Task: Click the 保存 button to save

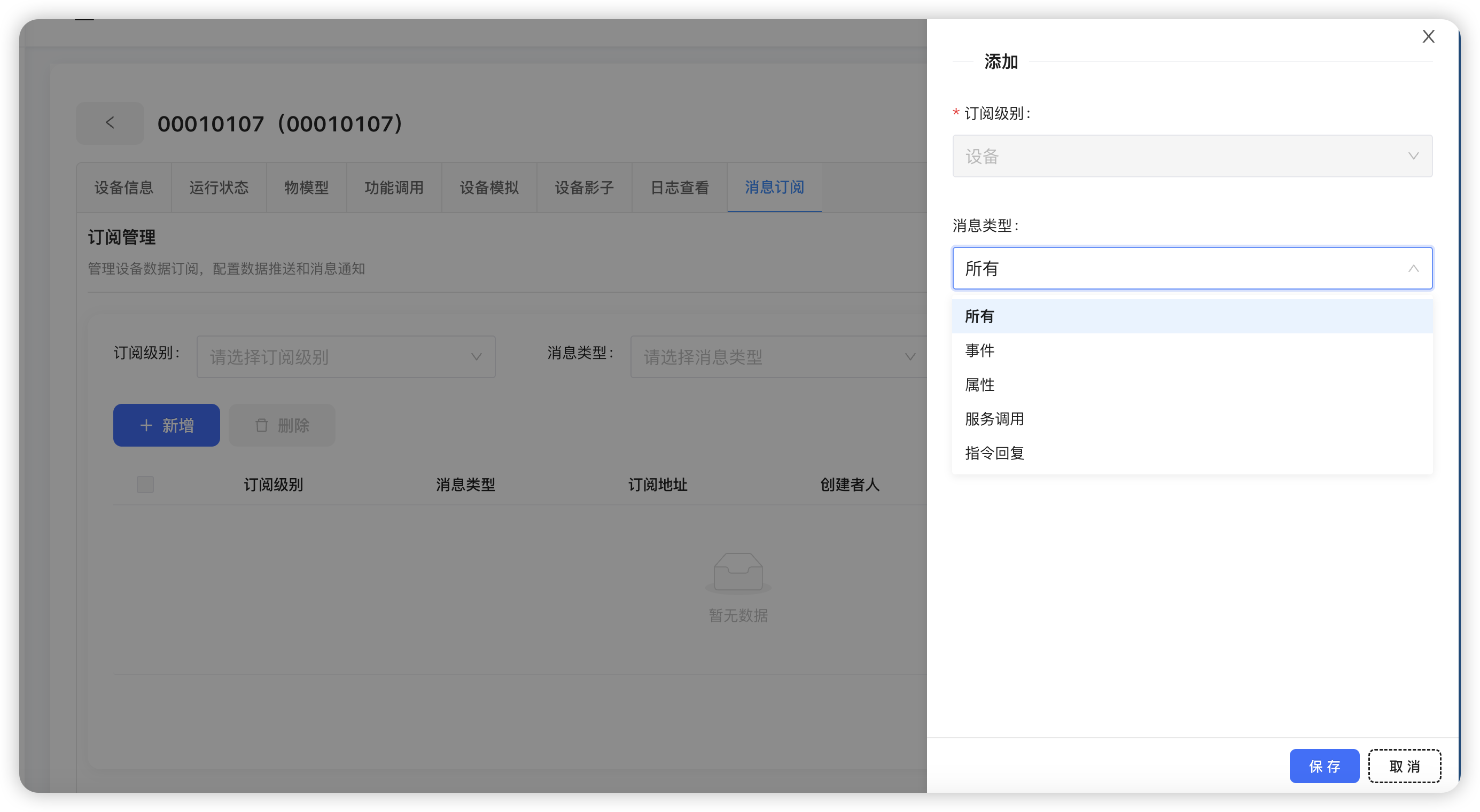Action: (1324, 766)
